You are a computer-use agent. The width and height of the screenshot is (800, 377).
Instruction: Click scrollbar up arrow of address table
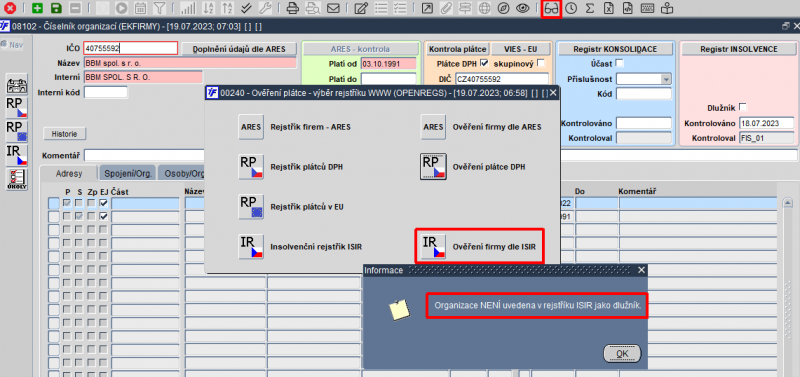coord(786,204)
